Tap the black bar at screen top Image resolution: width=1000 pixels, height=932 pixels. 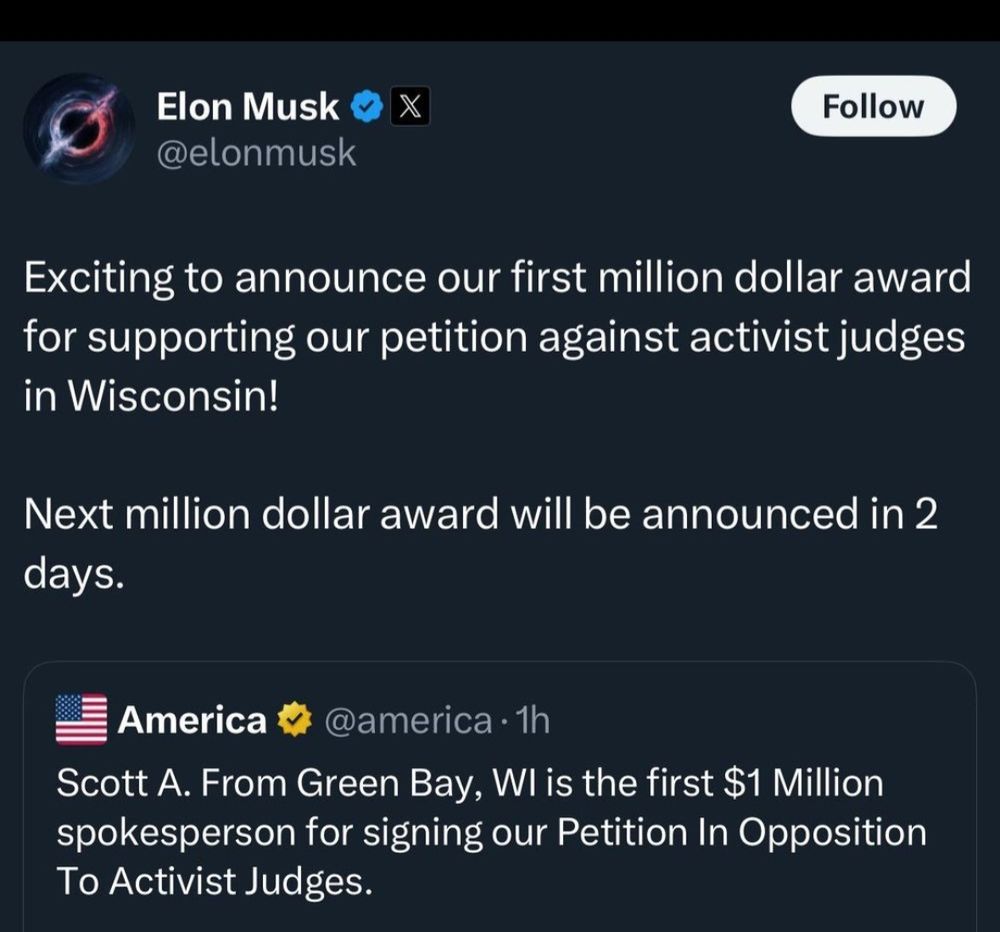click(500, 20)
